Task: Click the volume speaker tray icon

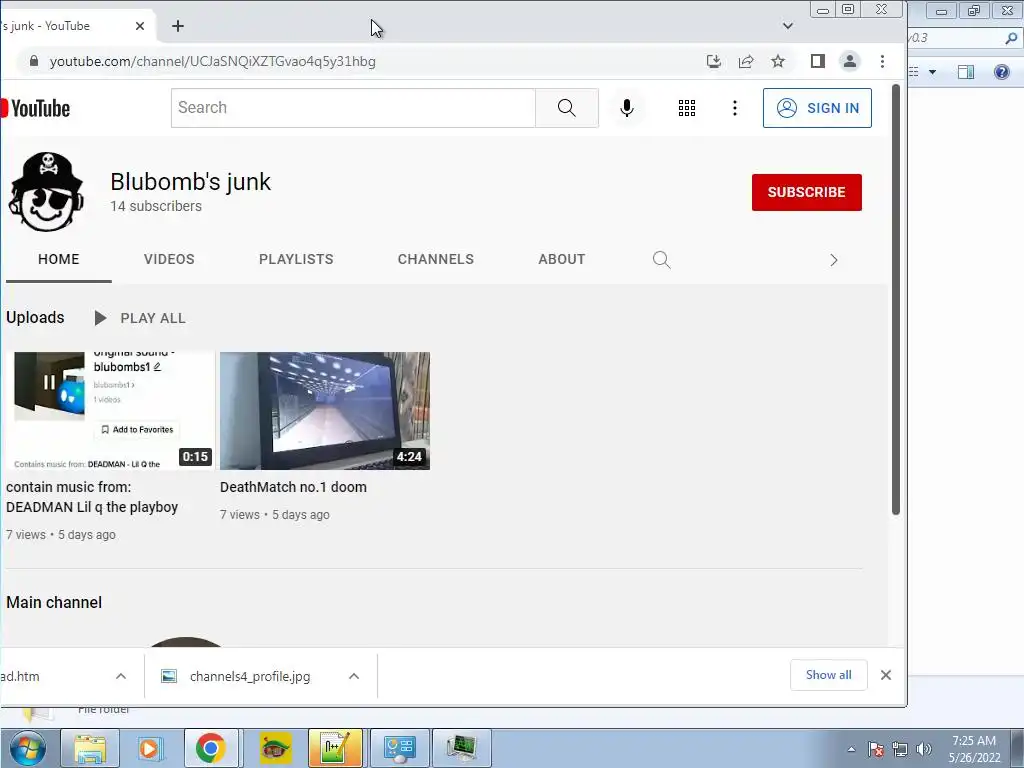Action: point(923,749)
